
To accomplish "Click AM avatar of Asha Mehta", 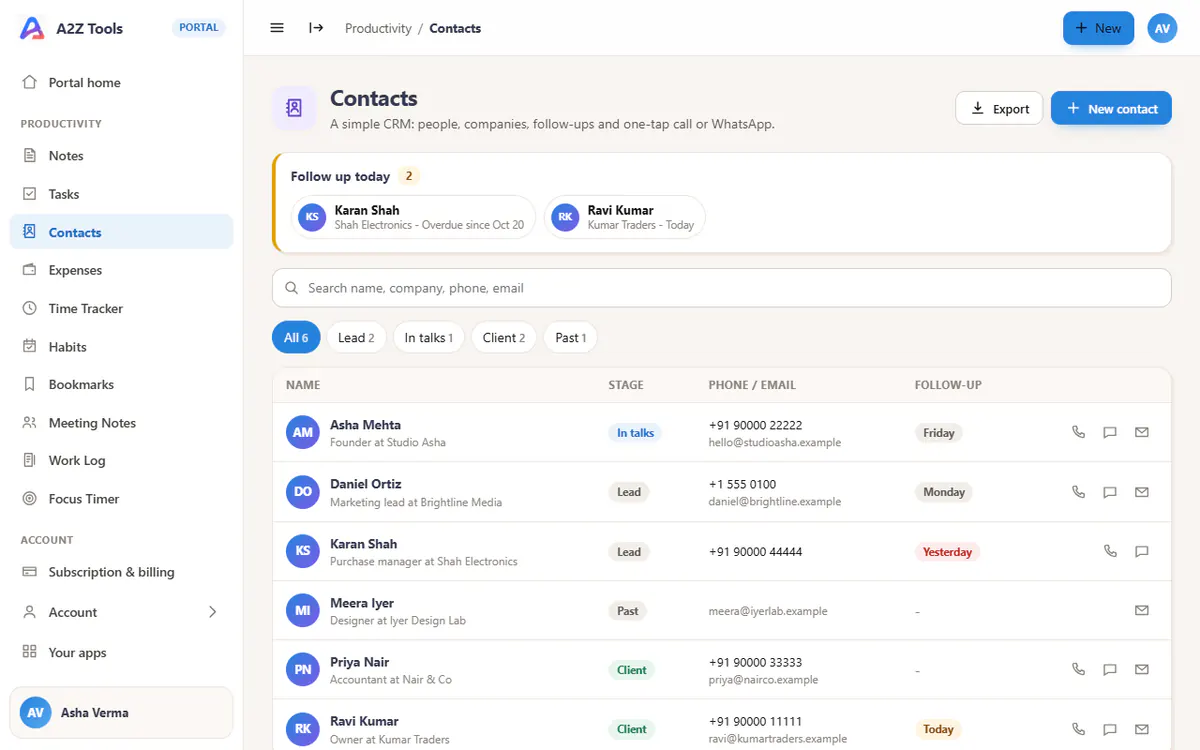I will [302, 432].
